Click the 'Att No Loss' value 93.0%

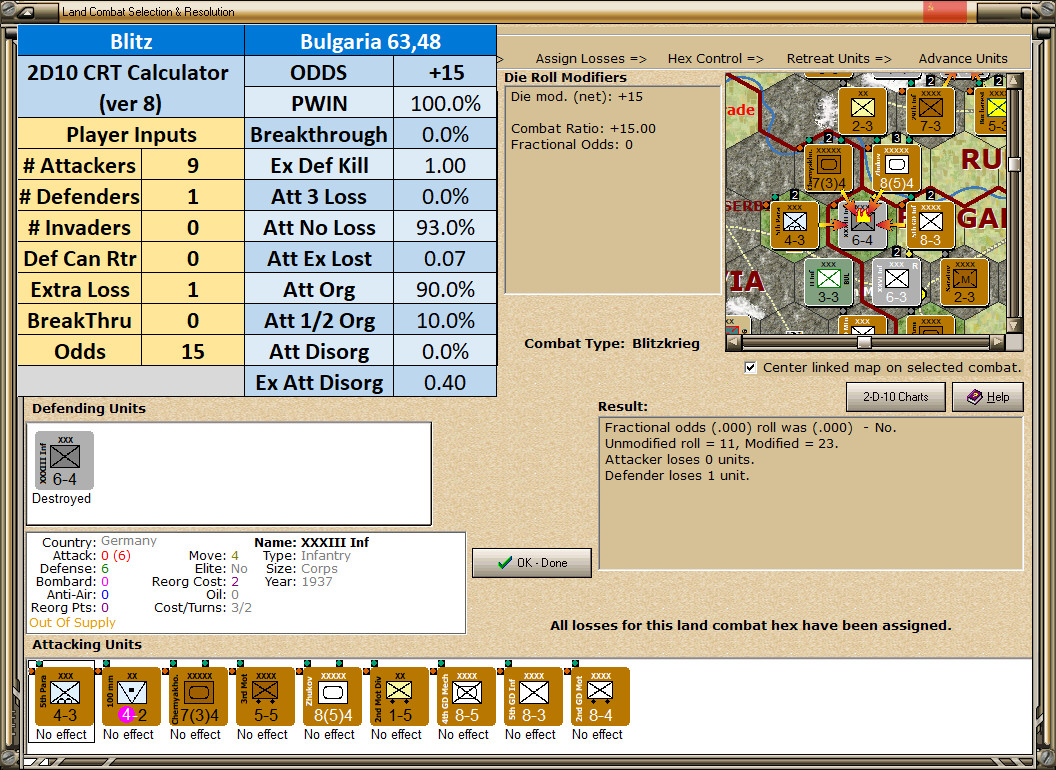[445, 228]
